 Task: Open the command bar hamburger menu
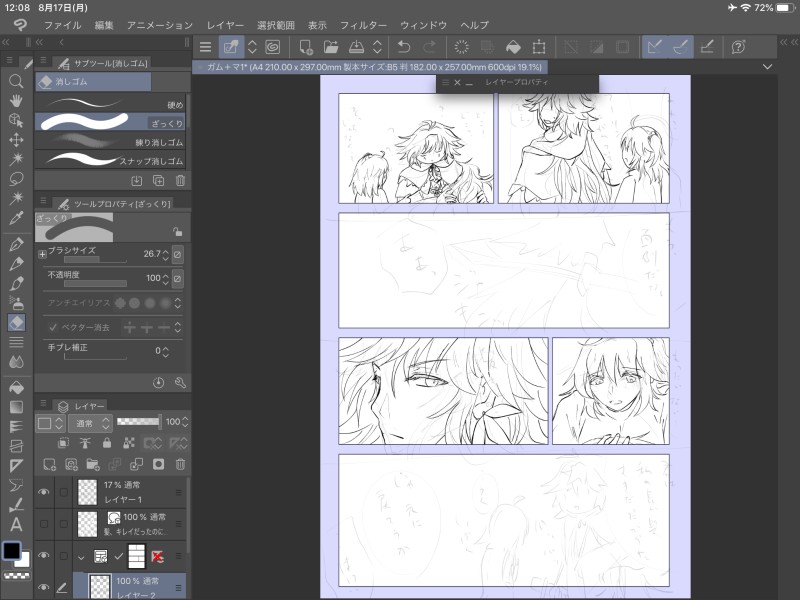(205, 47)
